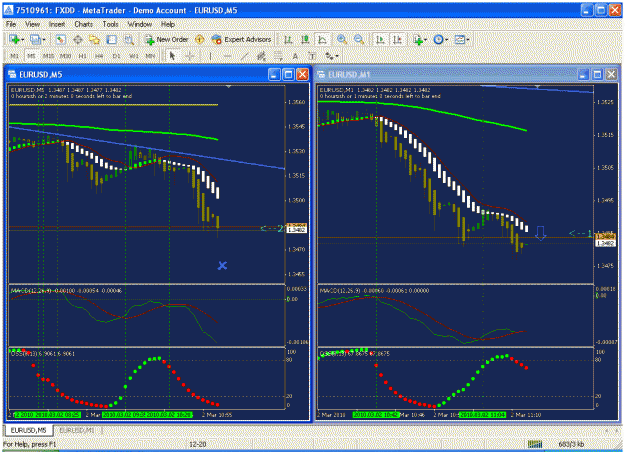Click the blue X marker in M5 chart

[x=222, y=265]
